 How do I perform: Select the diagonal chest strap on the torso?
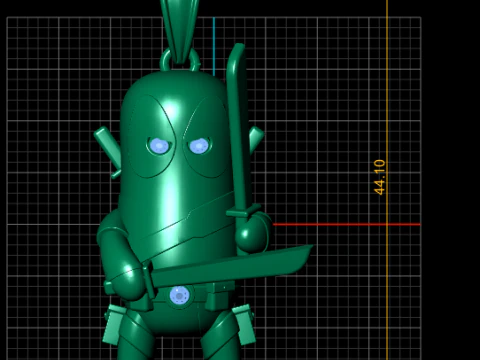[x=187, y=227]
